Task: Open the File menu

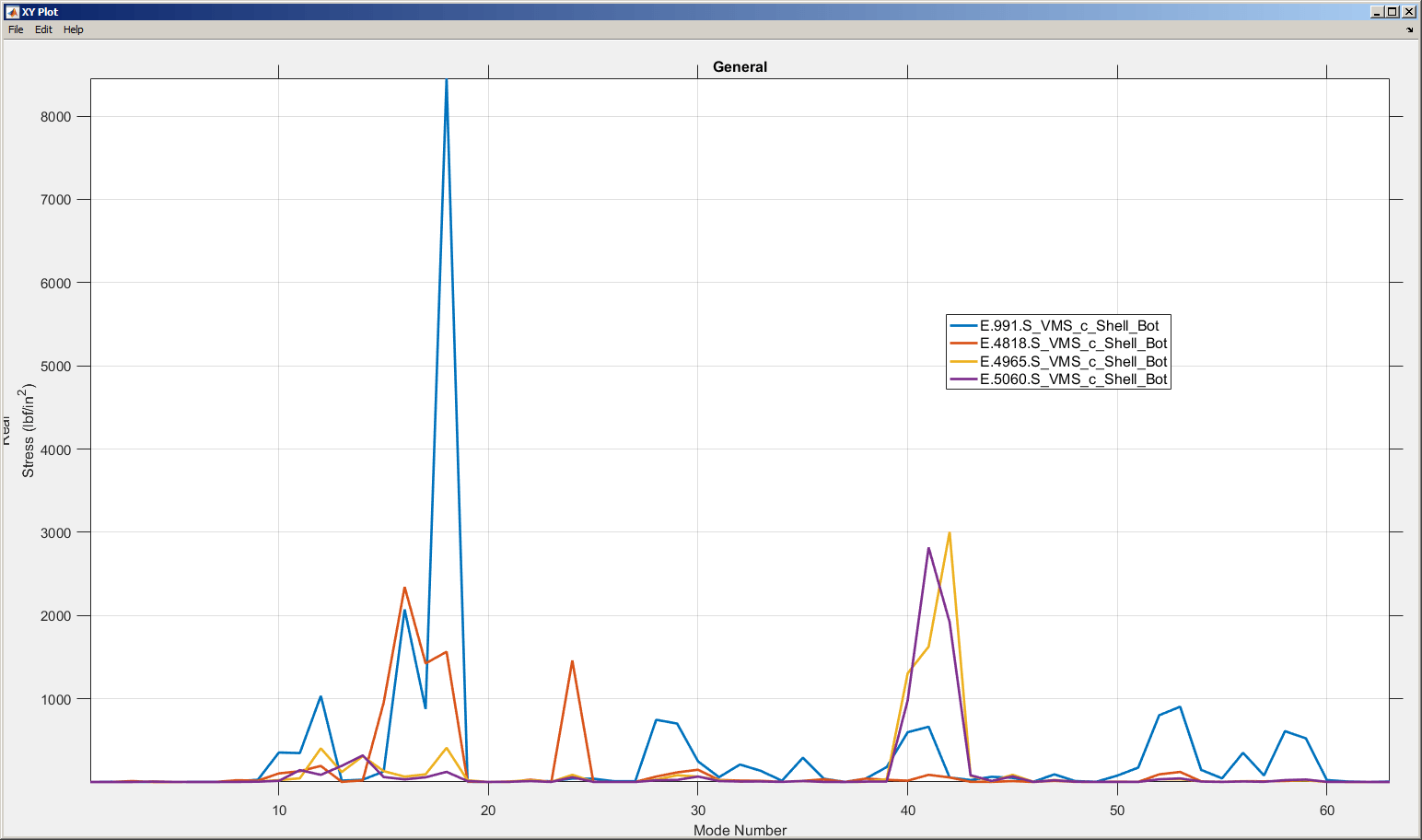Action: (x=15, y=29)
